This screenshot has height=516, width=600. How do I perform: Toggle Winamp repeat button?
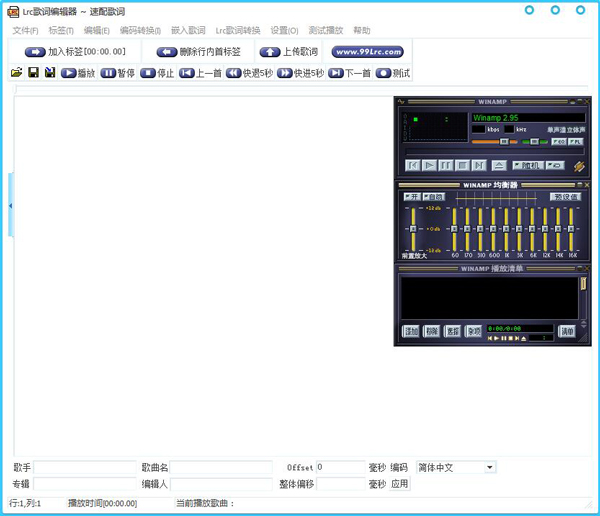pyautogui.click(x=555, y=165)
